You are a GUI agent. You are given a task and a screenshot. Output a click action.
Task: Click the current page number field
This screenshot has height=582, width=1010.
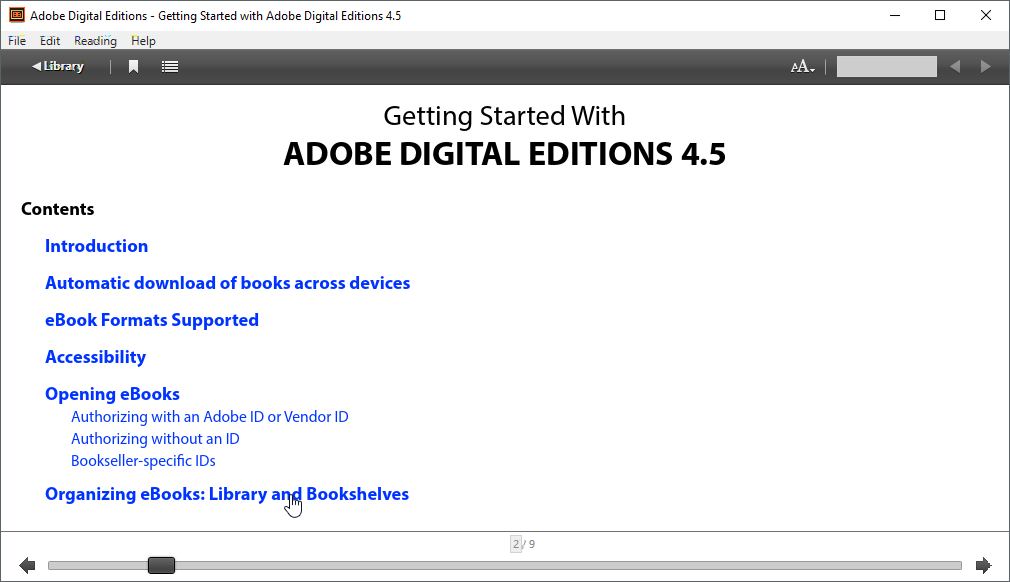pos(516,544)
